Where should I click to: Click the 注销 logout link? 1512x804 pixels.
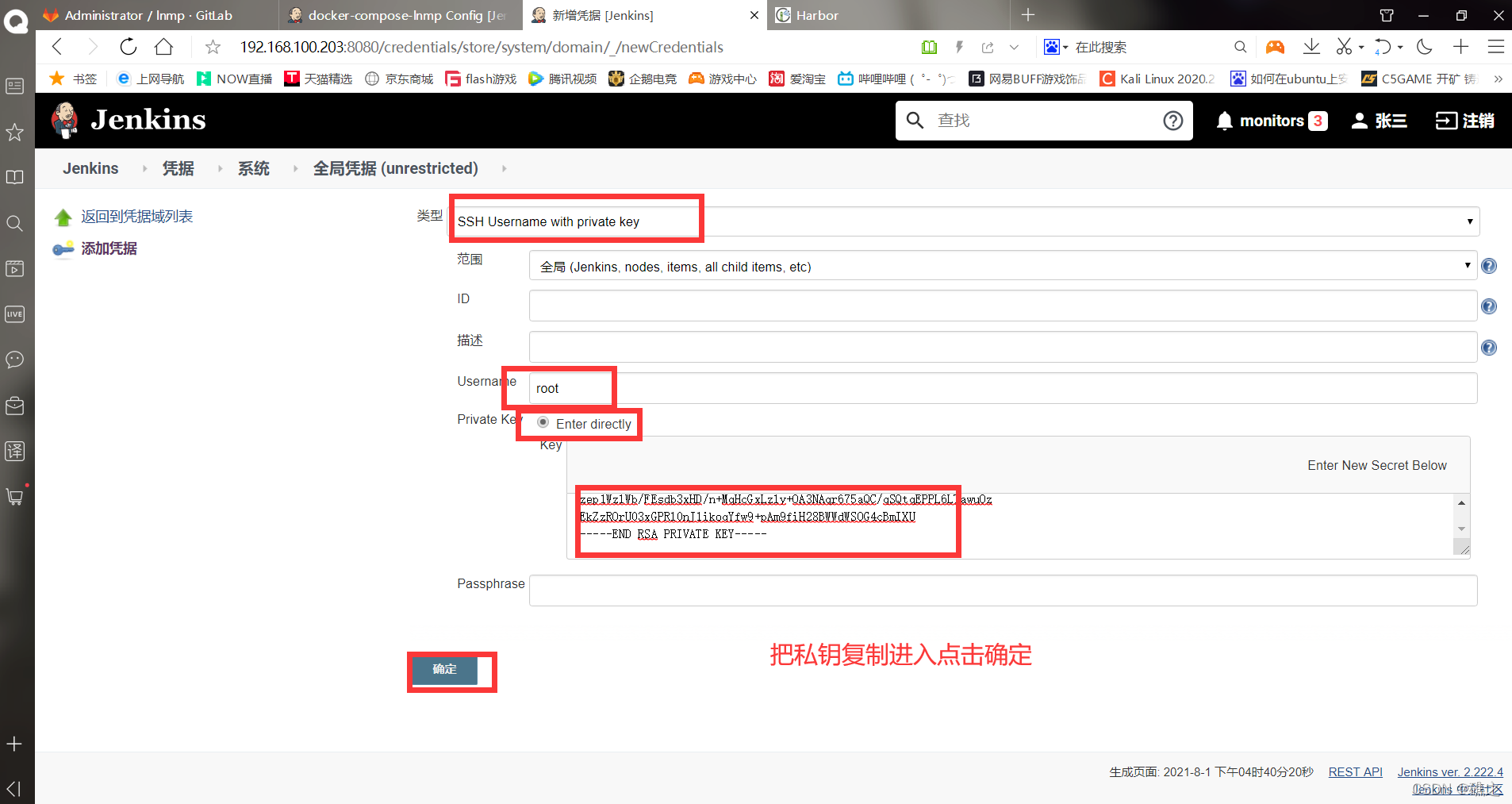(1465, 121)
